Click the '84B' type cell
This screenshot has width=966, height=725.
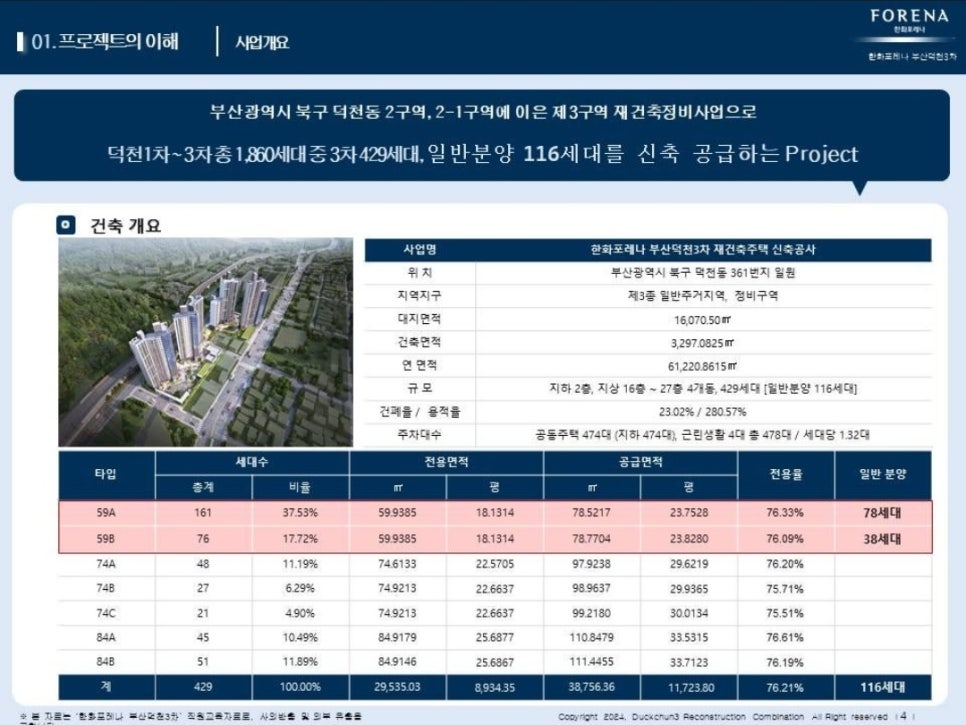point(106,662)
